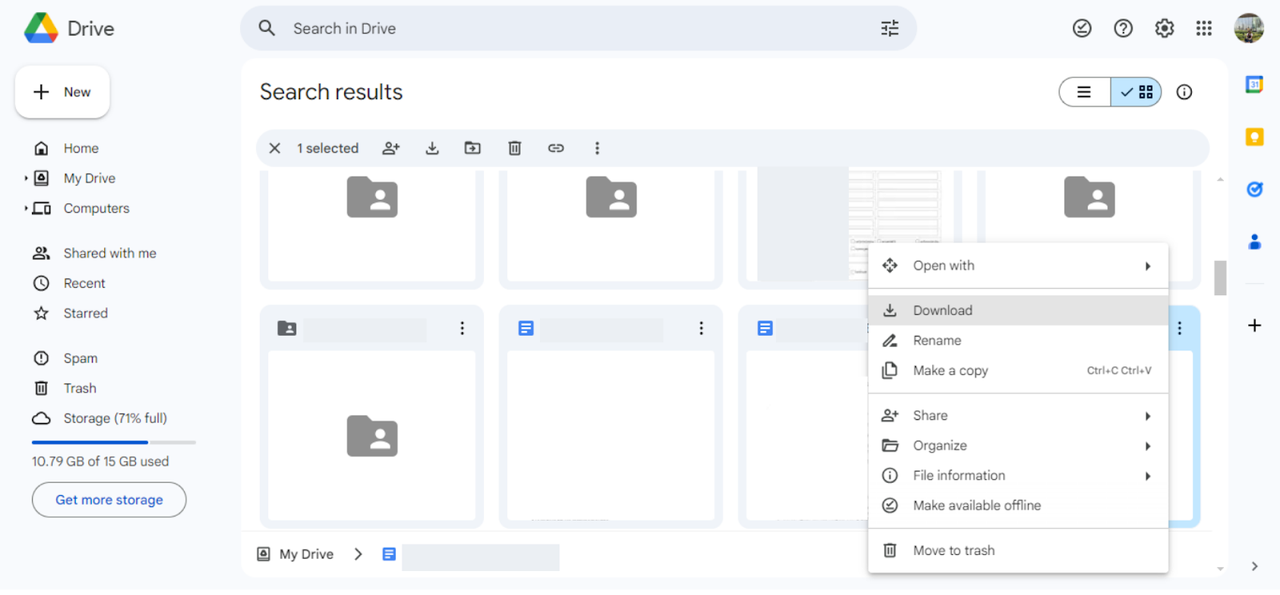
Task: Click the Google Drive logo
Action: pos(41,28)
